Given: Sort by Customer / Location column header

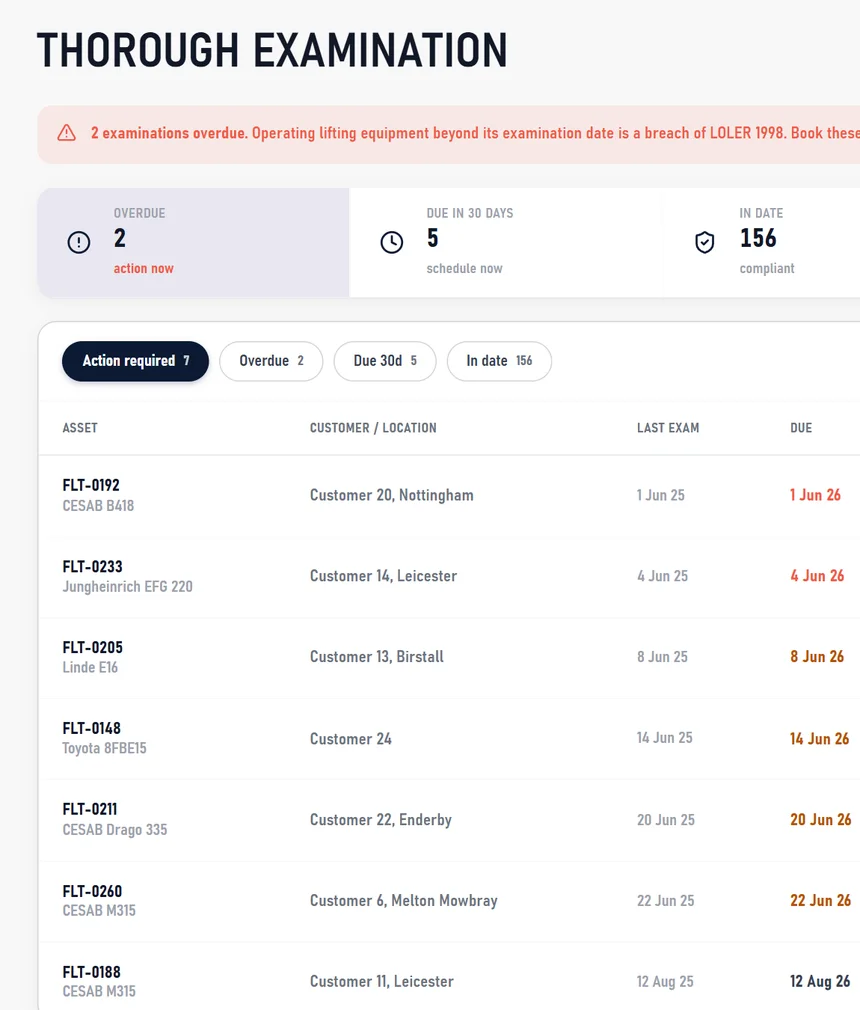Looking at the screenshot, I should (373, 428).
